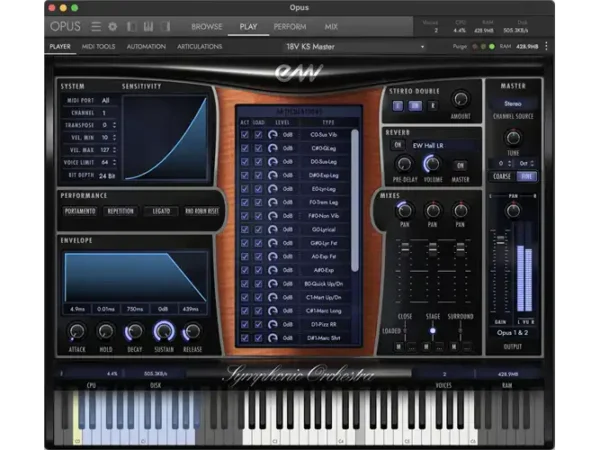Move the Close mic fader
Screen dimensions: 600x450
point(404,248)
